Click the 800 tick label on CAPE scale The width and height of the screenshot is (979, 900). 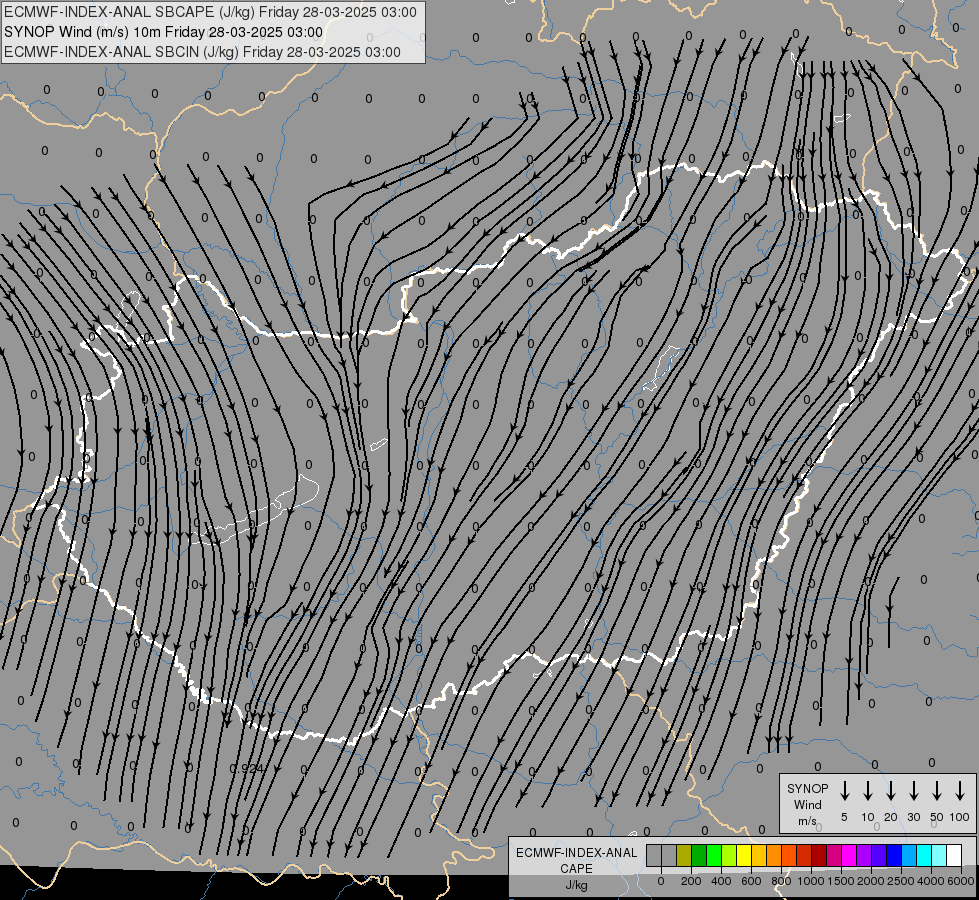click(781, 881)
